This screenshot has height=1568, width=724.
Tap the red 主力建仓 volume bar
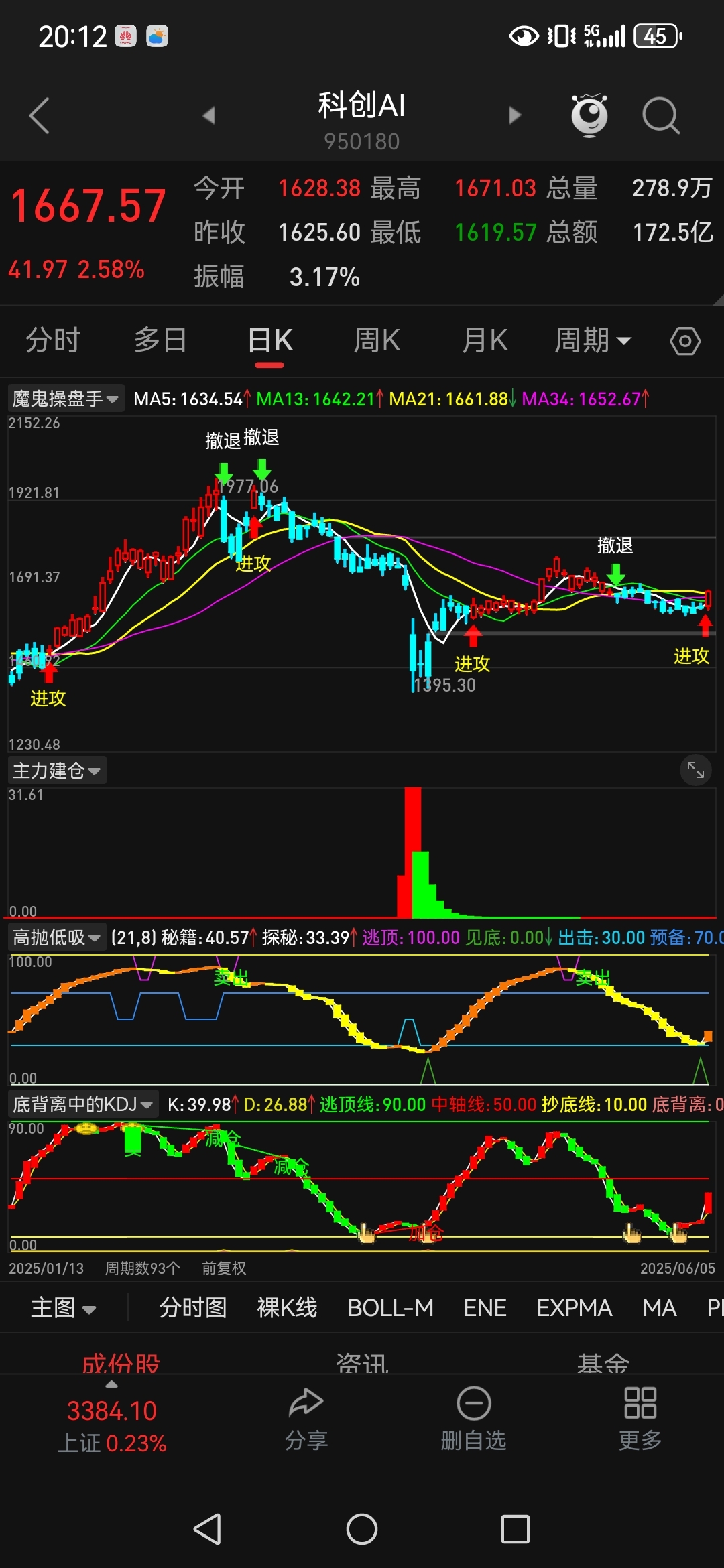(x=412, y=852)
